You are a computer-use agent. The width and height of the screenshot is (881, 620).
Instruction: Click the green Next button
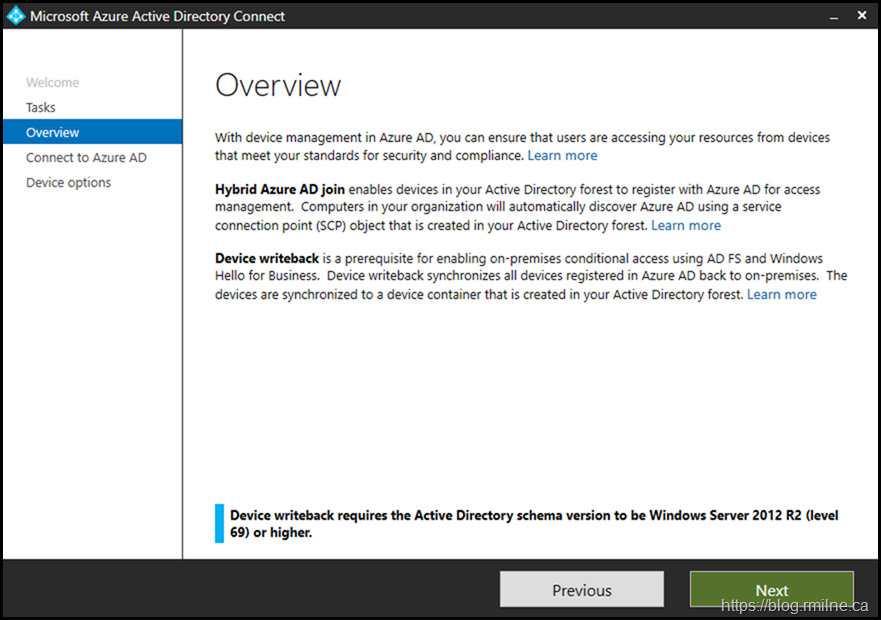[771, 590]
